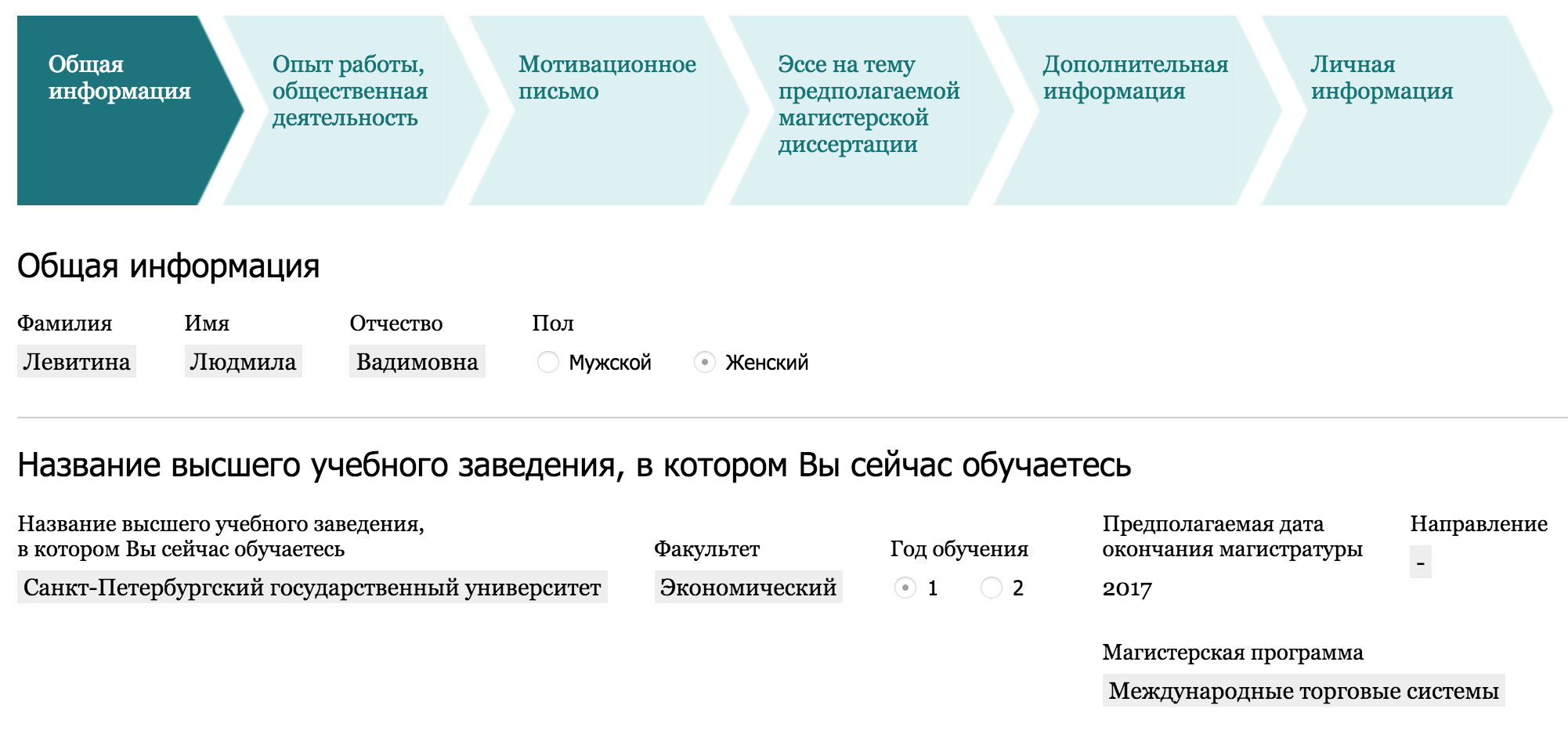Click the Фамилия label
The height and width of the screenshot is (738, 1568).
point(65,323)
